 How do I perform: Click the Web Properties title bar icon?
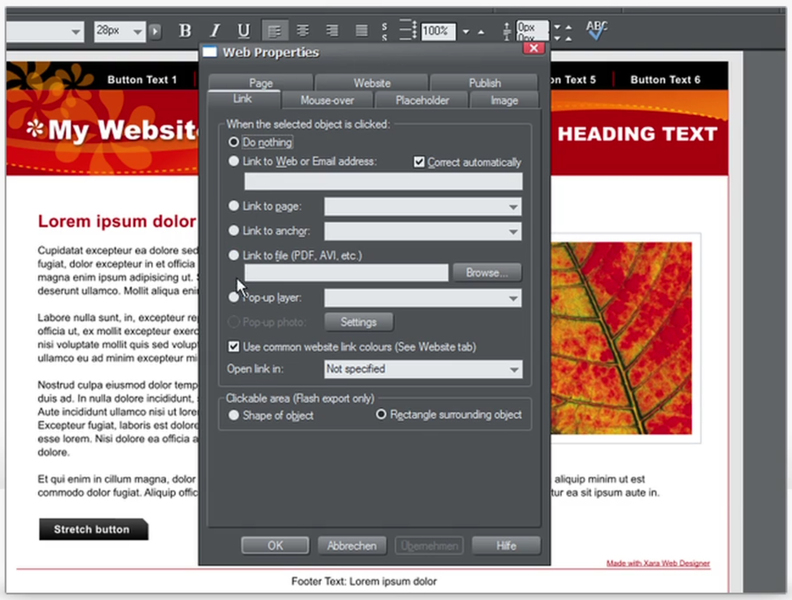pyautogui.click(x=210, y=52)
